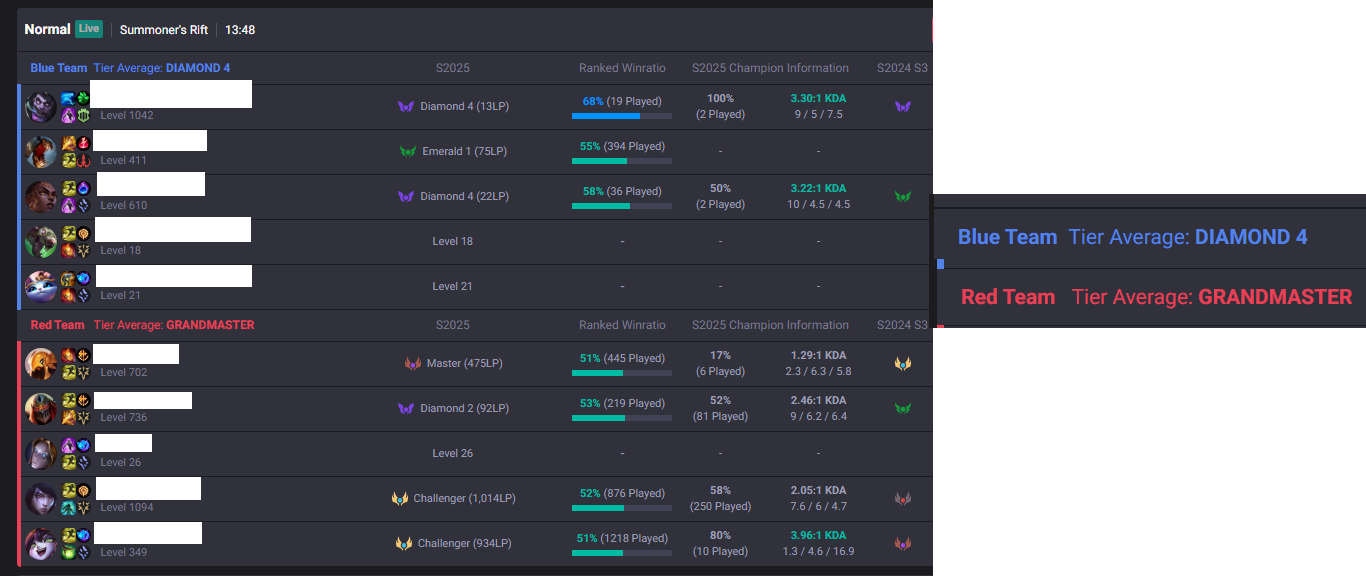Click the S2025 Champion Information header in Red Team section
1366x576 pixels.
(770, 325)
